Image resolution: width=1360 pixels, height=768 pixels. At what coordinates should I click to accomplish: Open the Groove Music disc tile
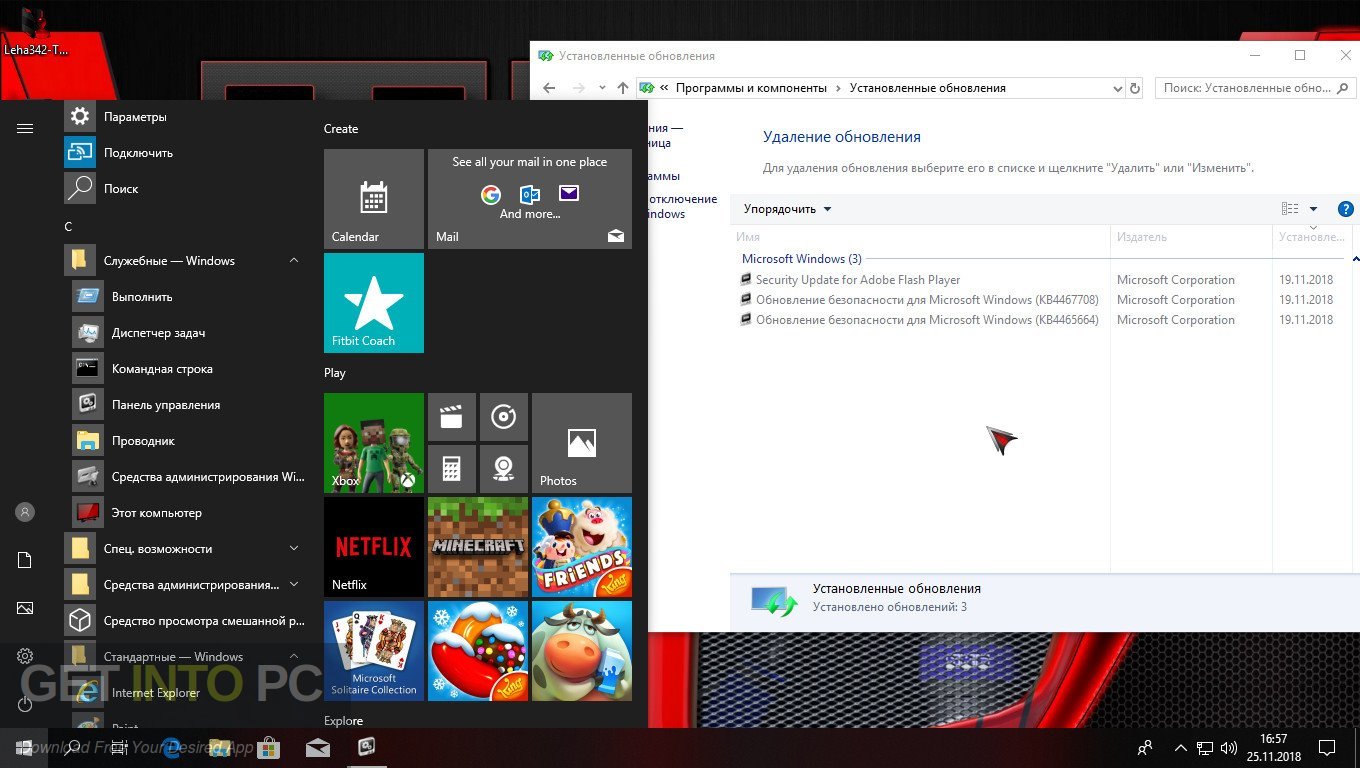504,417
